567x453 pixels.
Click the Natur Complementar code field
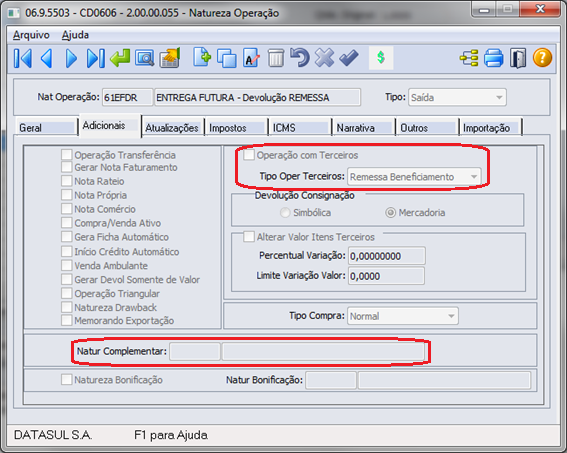pos(195,351)
